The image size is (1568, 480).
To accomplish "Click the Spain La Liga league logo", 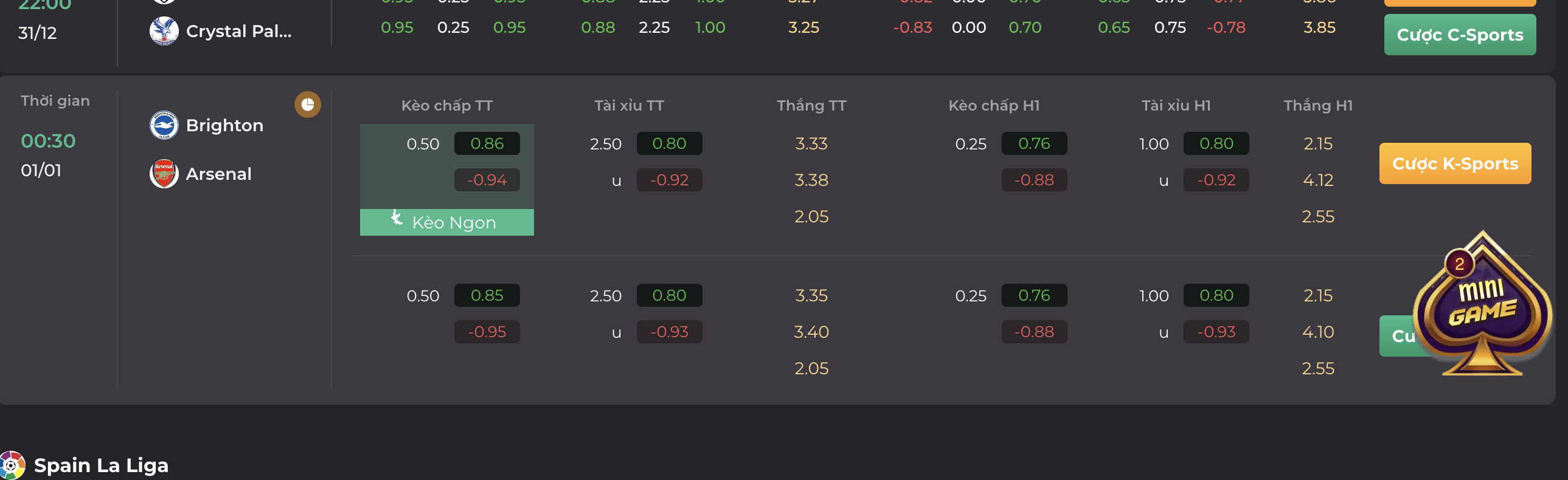I will [12, 465].
